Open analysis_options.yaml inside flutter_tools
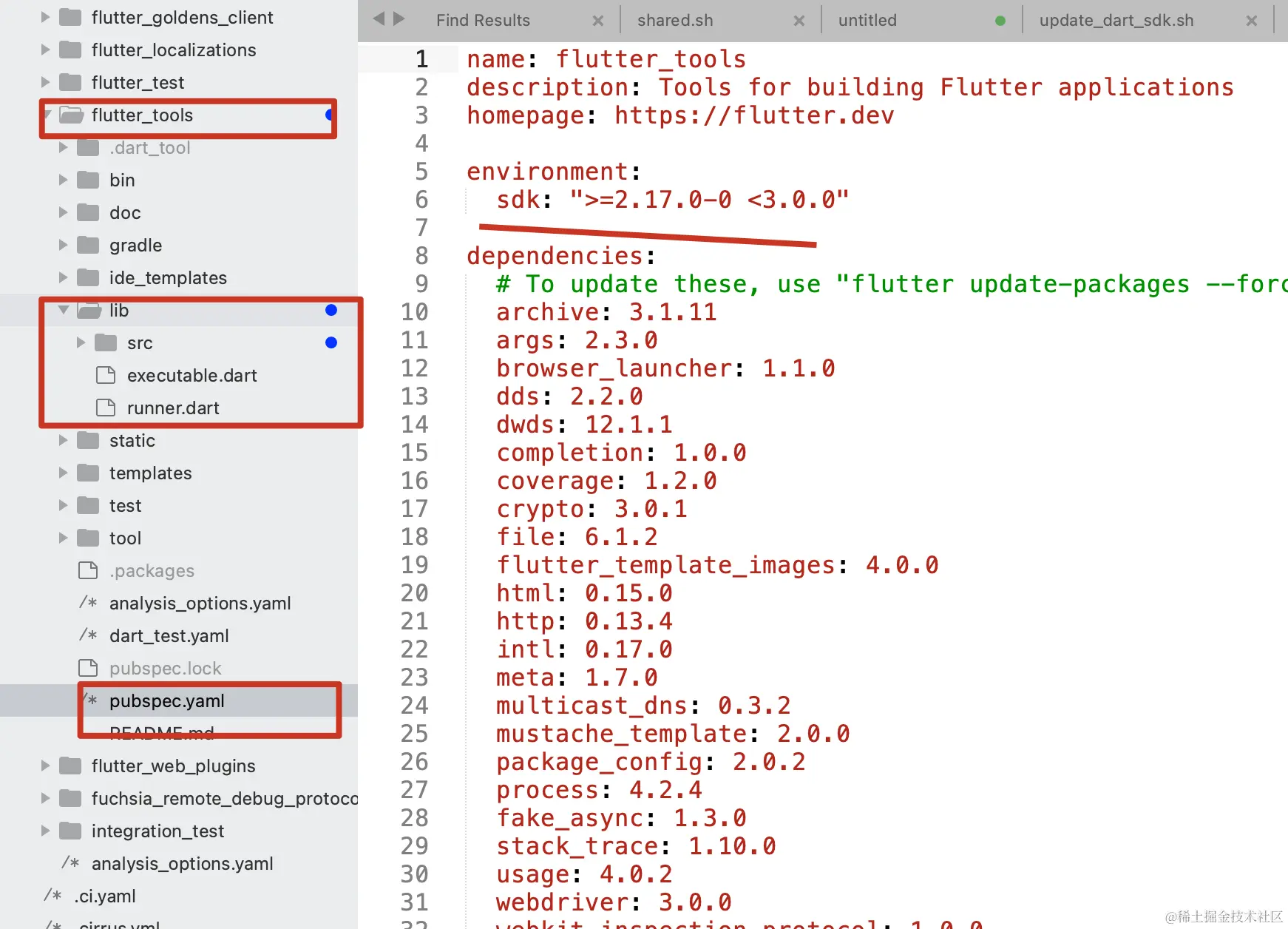The width and height of the screenshot is (1288, 929). pos(200,603)
